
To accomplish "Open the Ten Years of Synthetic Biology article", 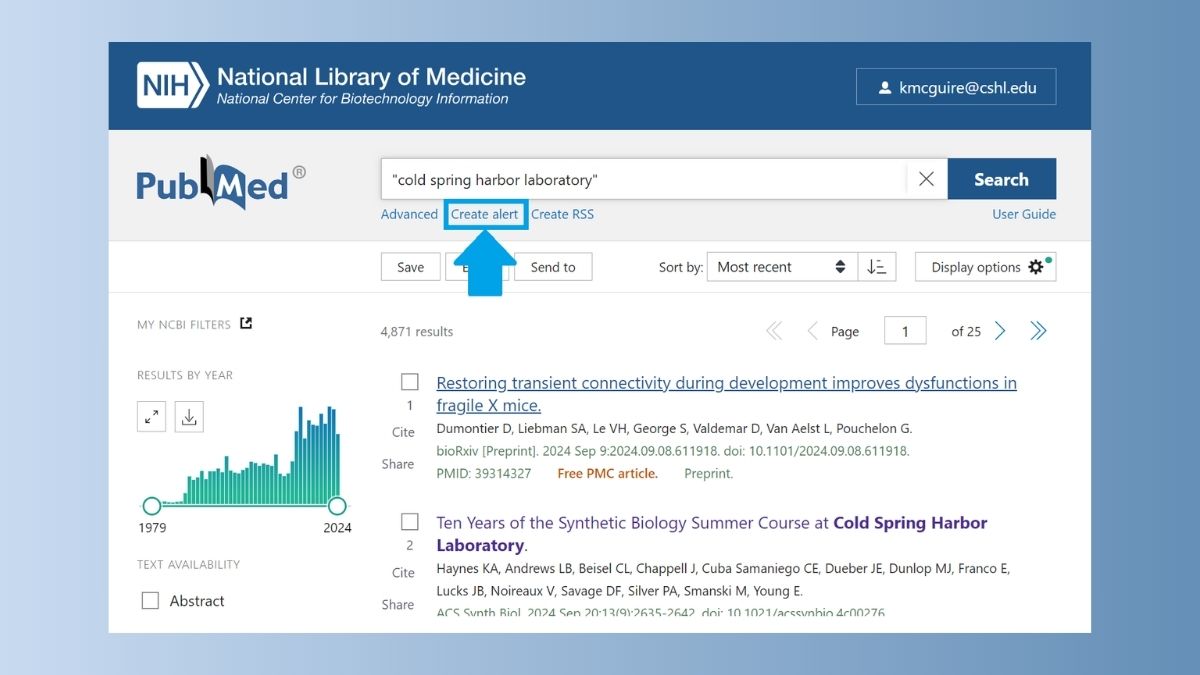I will tap(711, 534).
